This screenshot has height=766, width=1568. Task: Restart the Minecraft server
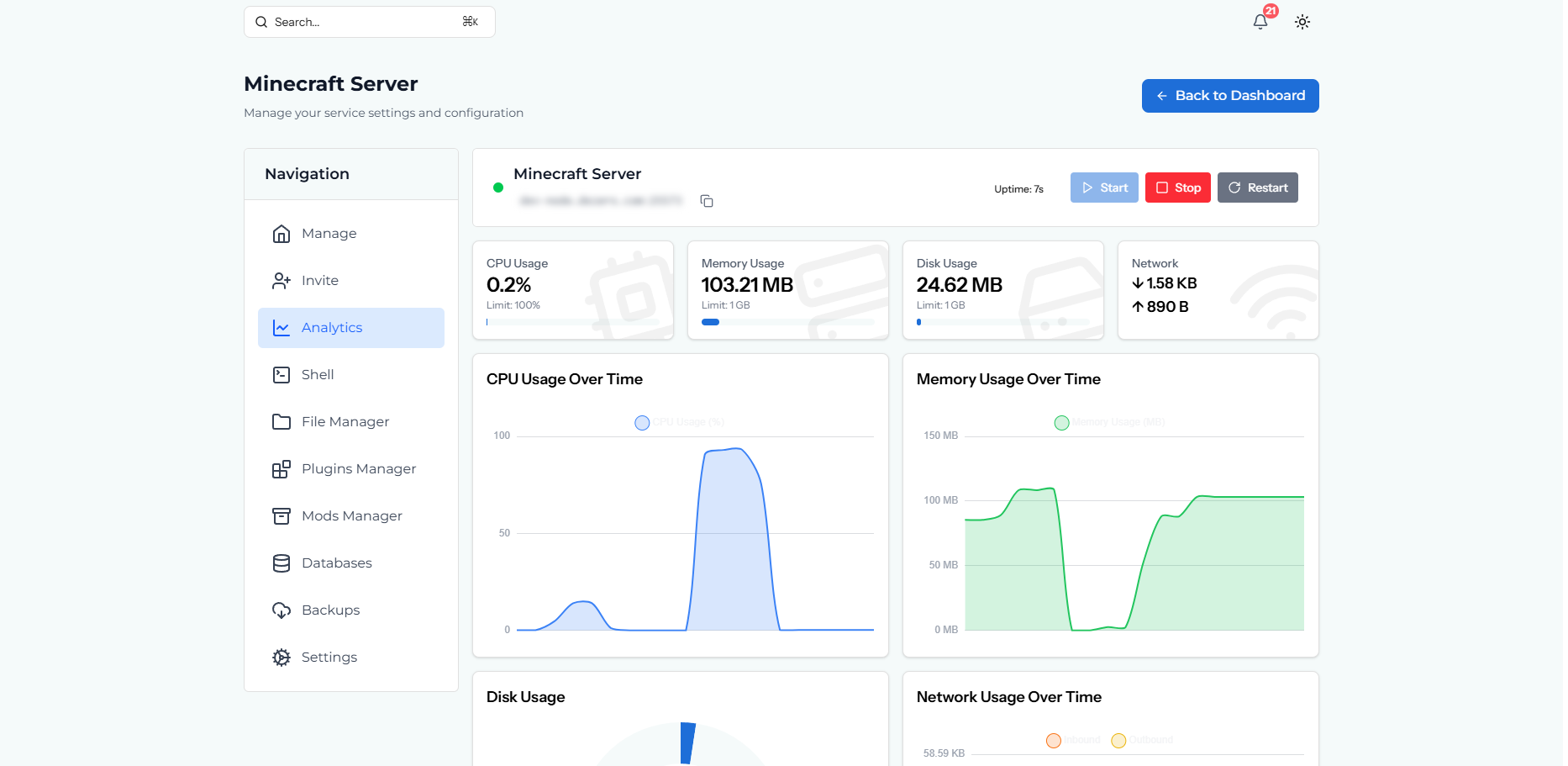coord(1258,188)
